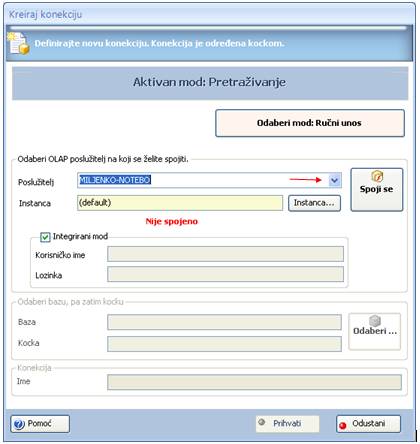The width and height of the screenshot is (420, 444).
Task: Click the red dot icon on Odustani
Action: [343, 425]
